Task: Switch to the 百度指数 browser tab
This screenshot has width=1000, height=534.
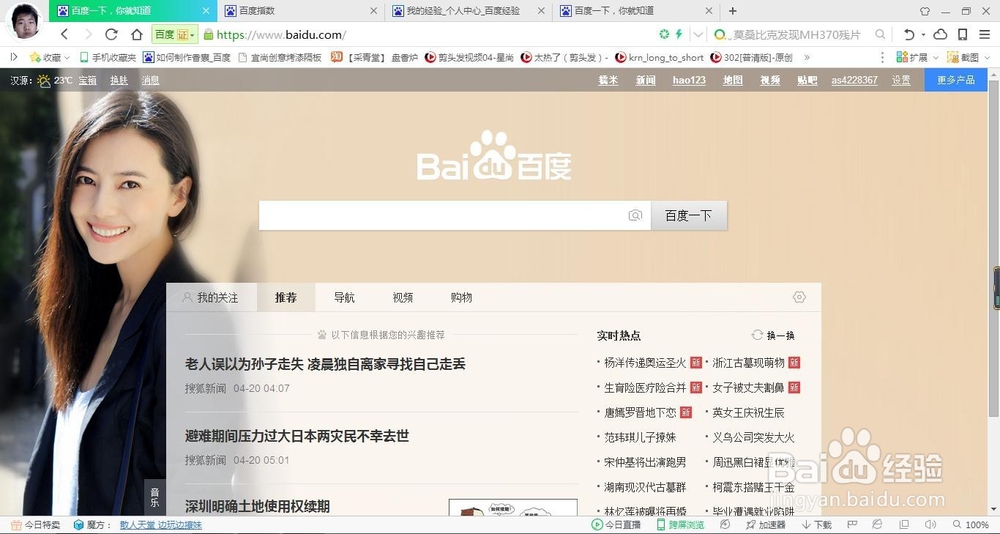Action: 301,11
